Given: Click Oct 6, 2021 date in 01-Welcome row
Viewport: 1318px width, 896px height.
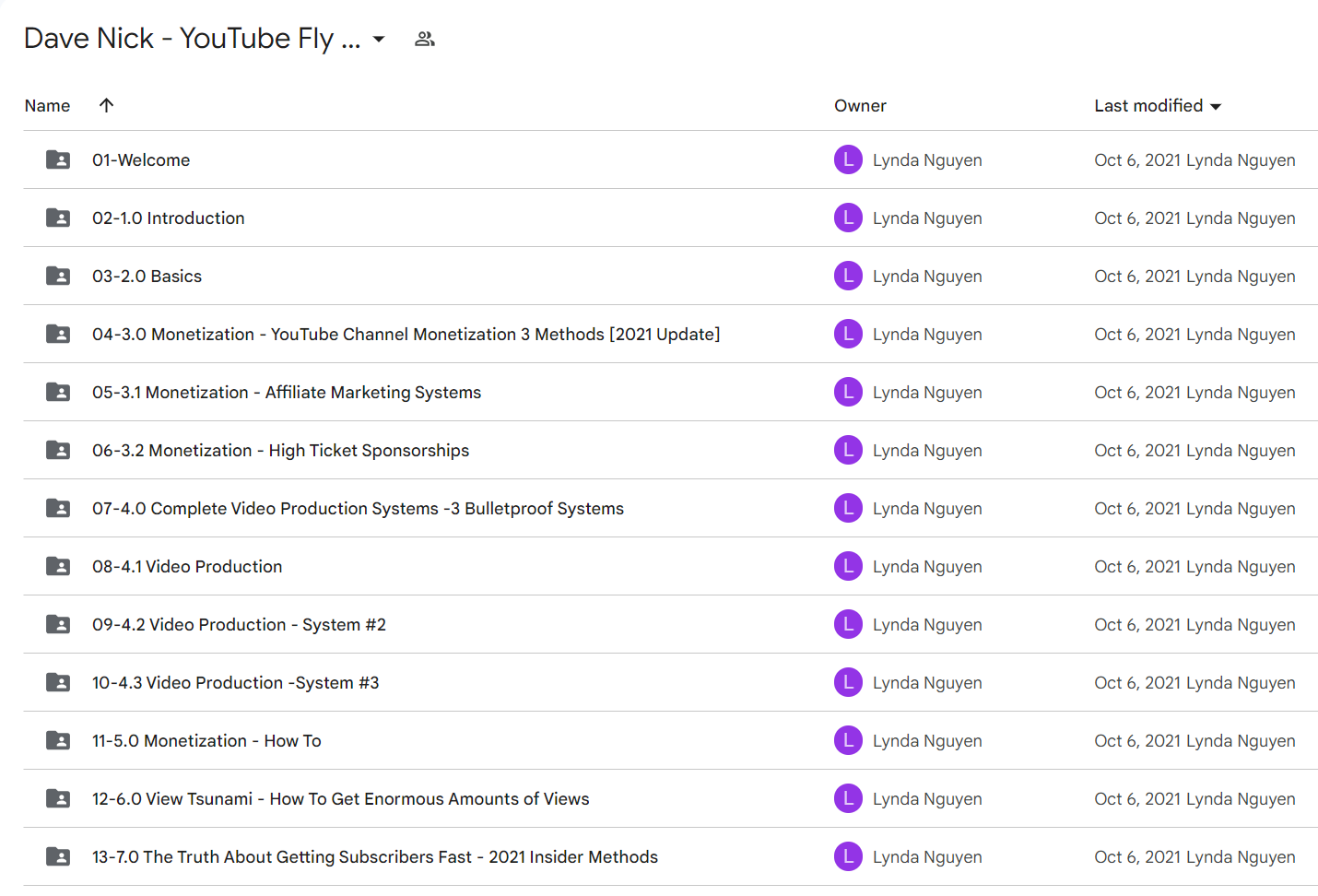Looking at the screenshot, I should [x=1137, y=160].
